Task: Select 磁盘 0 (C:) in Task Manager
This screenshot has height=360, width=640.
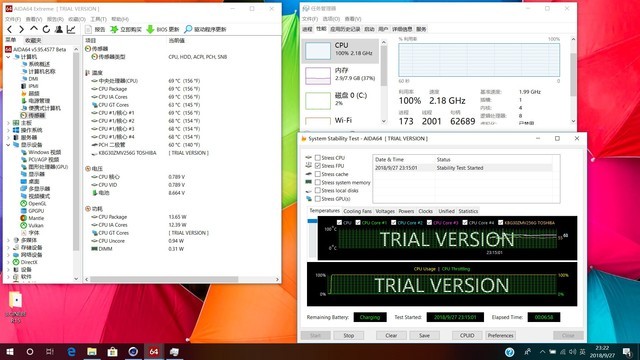Action: (341, 100)
